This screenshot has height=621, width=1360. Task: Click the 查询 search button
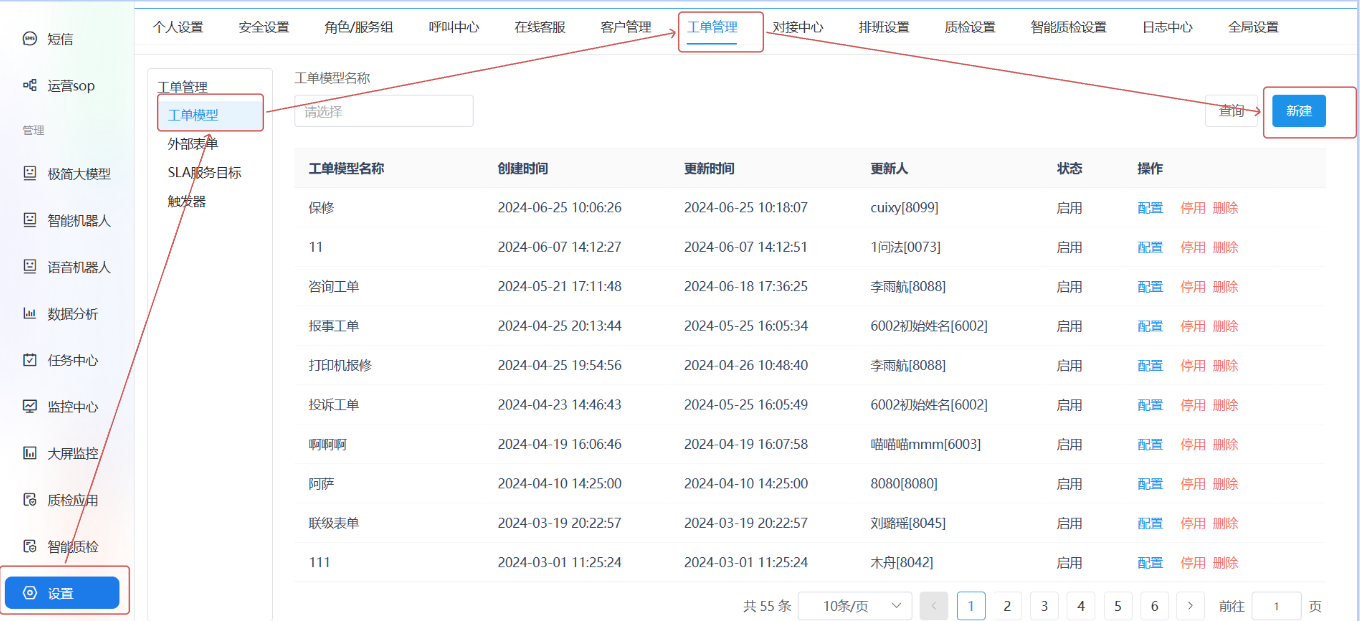coord(1232,111)
